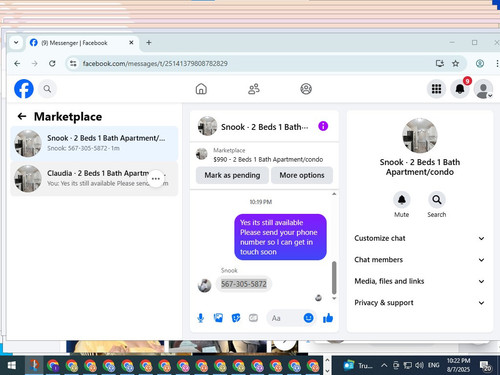The height and width of the screenshot is (375, 500).
Task: Reload the page in Chrome
Action: point(52,63)
